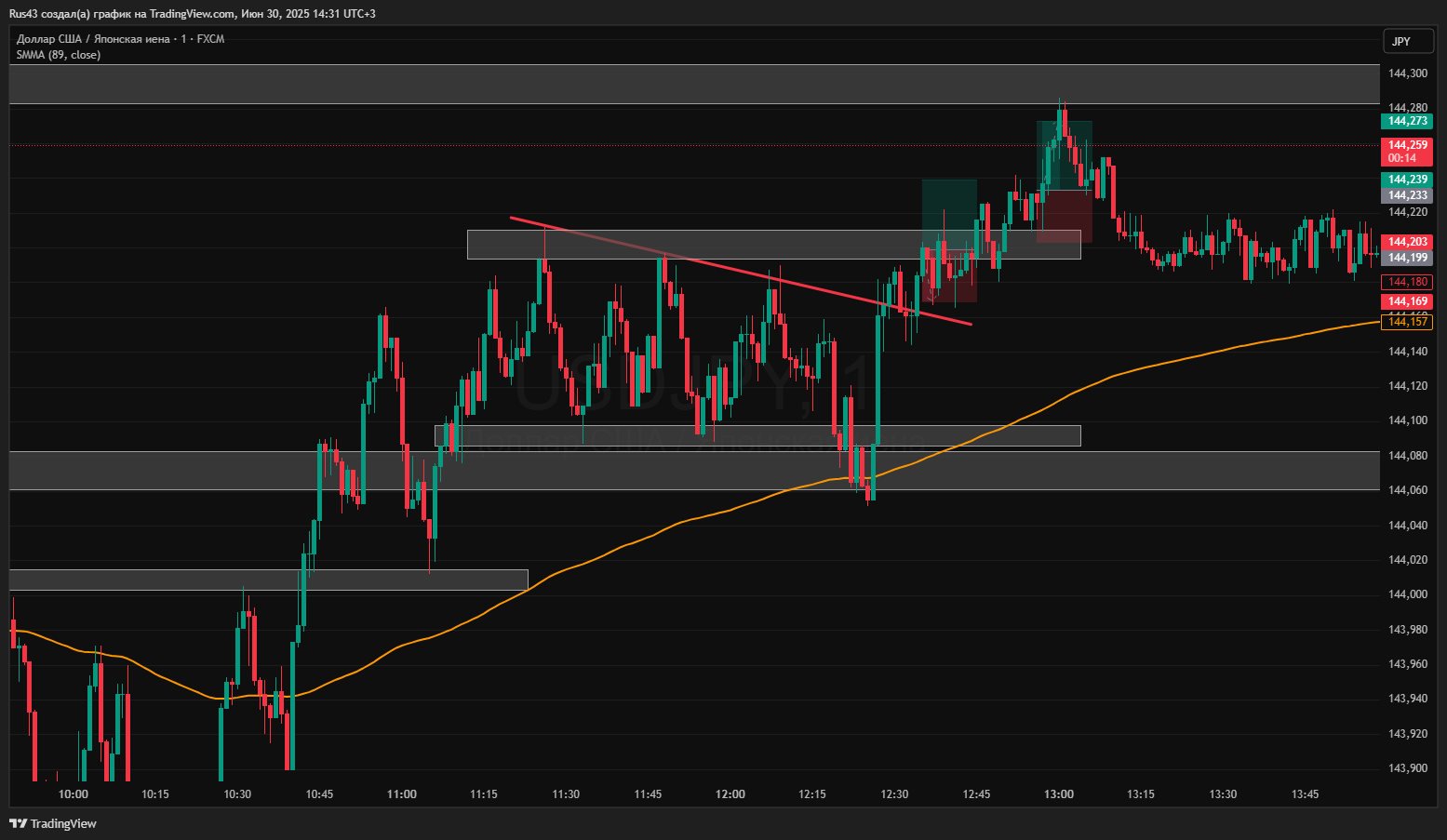
Task: Click the symbol title Доллар США / Японская иена
Action: (x=93, y=39)
